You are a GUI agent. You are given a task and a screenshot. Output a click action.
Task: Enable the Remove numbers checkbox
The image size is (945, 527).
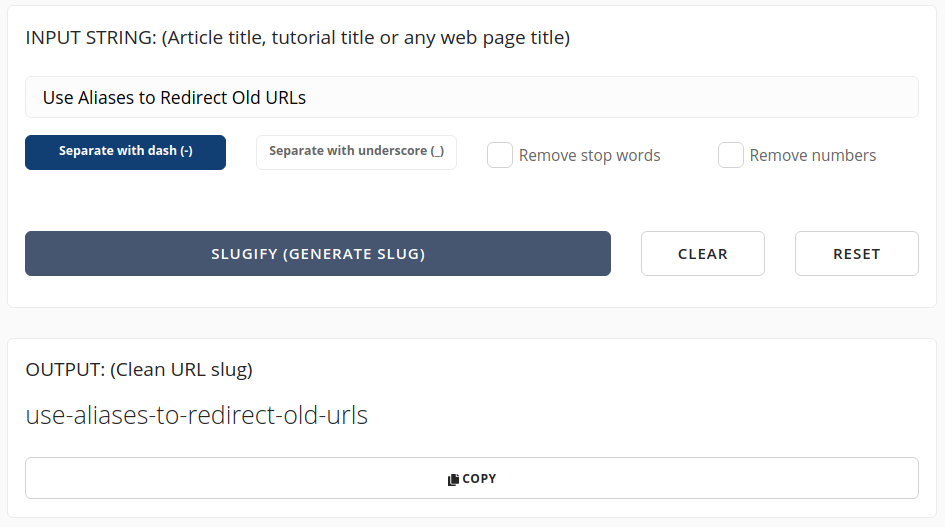click(730, 155)
